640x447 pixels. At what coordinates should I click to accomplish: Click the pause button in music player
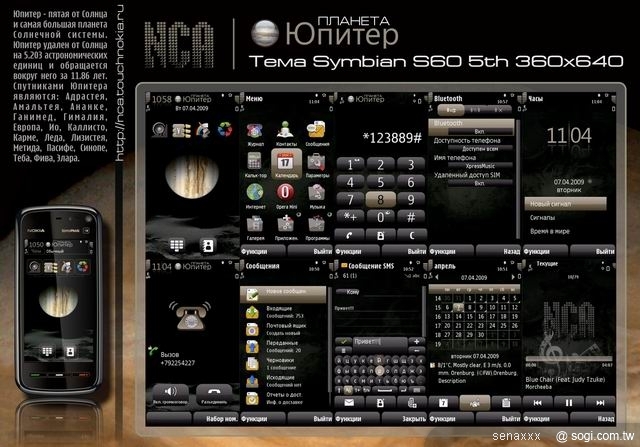click(x=567, y=402)
